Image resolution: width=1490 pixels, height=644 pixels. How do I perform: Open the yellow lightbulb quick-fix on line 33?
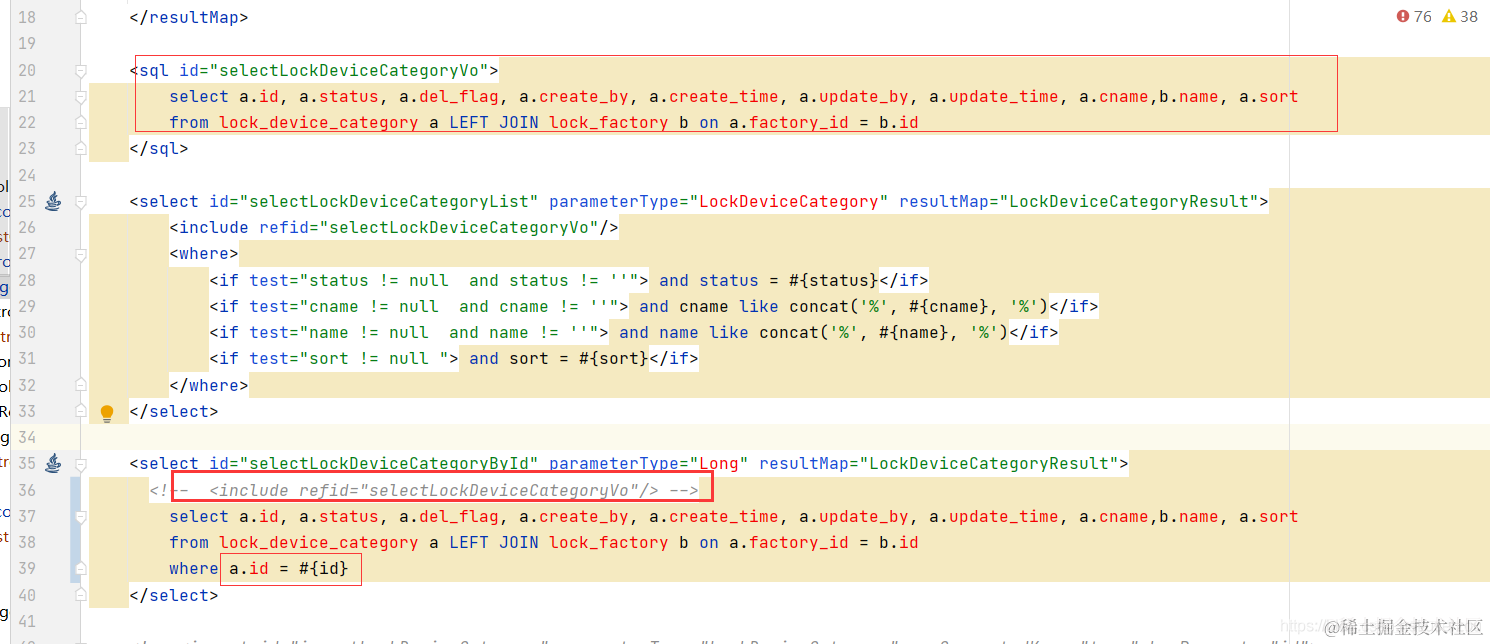[107, 412]
